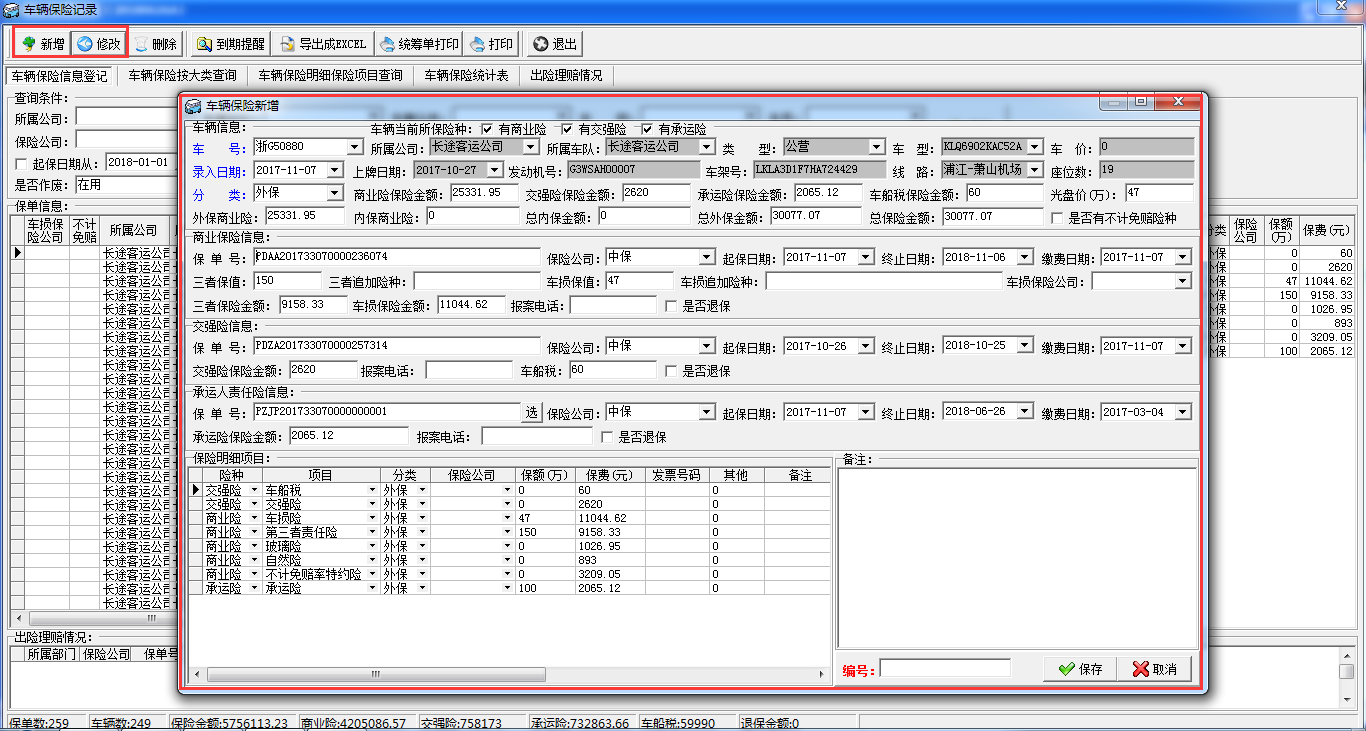The image size is (1366, 731).
Task: Open the 车辆保险统计表 tab
Action: pyautogui.click(x=467, y=76)
